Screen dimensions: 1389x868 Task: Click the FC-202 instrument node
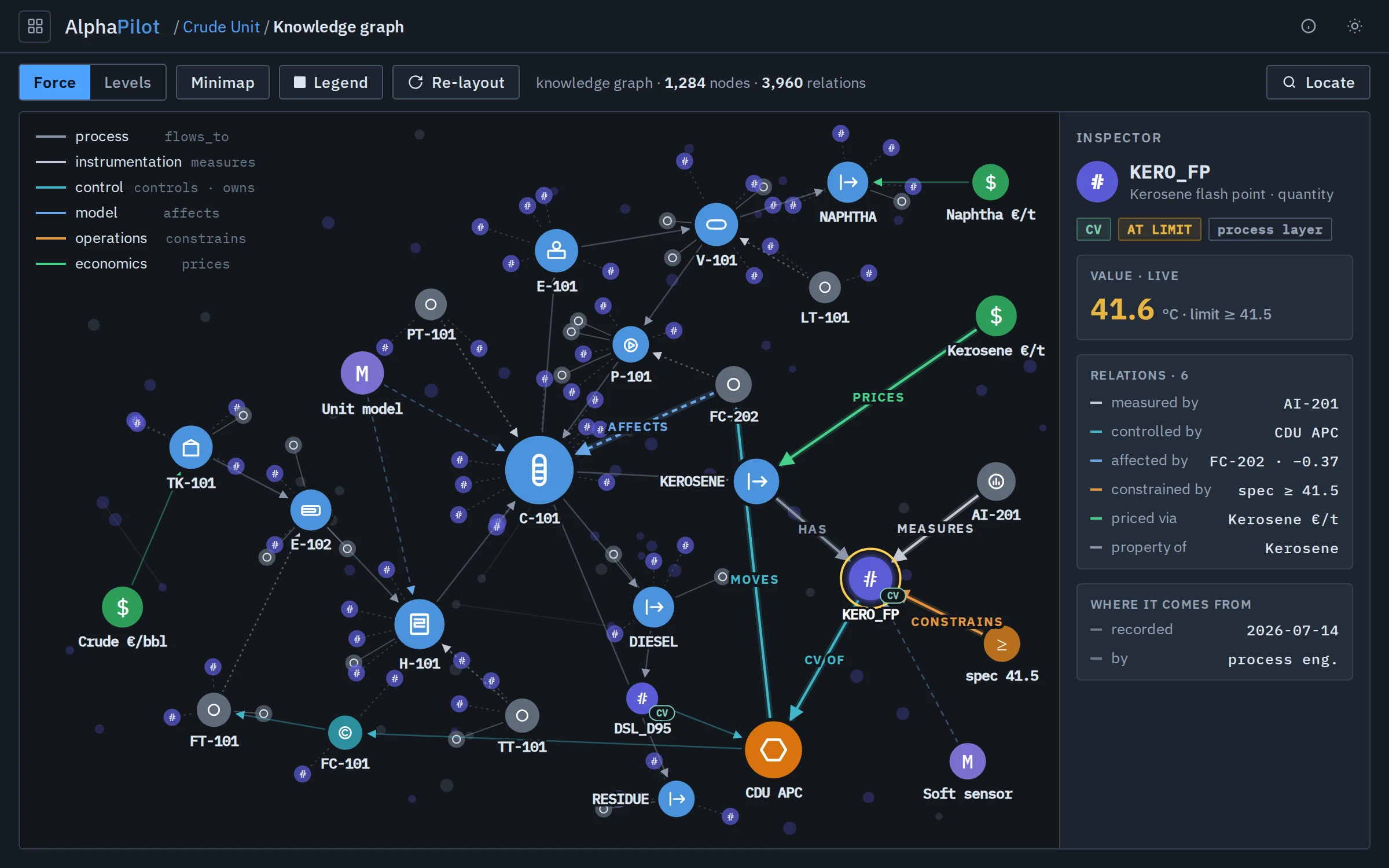[x=733, y=384]
